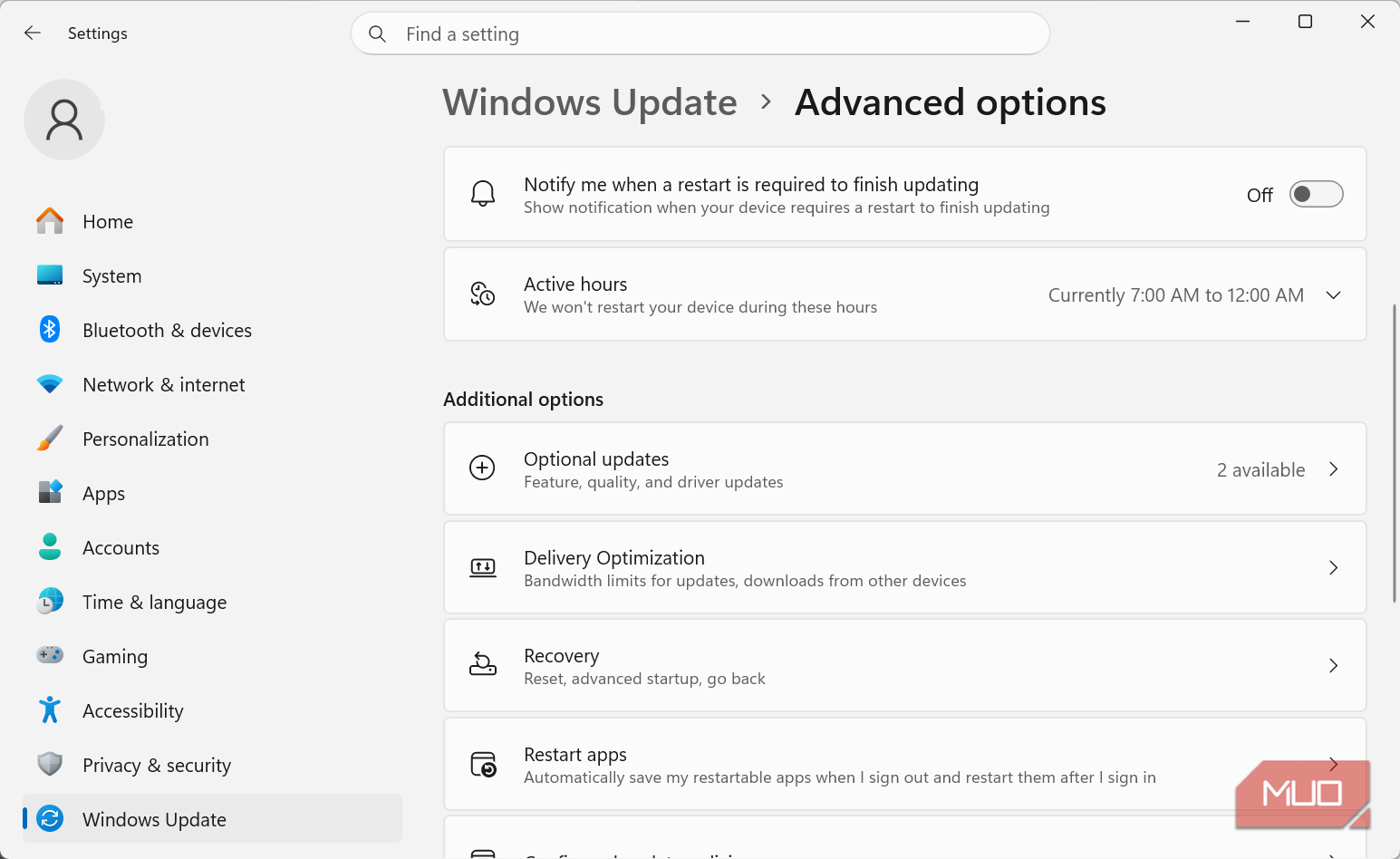Screen dimensions: 1400x859
Task: Click 'Additional options' heading
Action: [x=523, y=400]
